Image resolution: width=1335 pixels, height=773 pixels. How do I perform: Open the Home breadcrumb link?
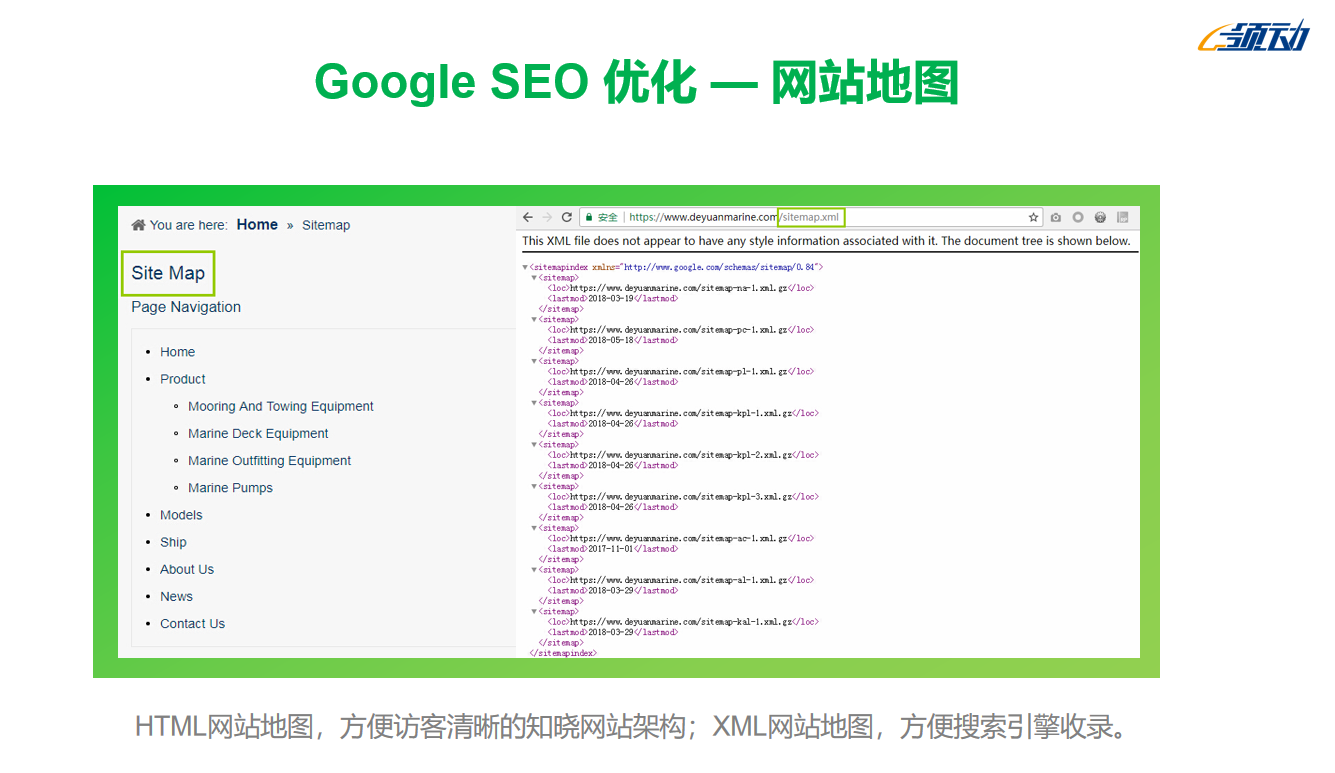pyautogui.click(x=257, y=225)
